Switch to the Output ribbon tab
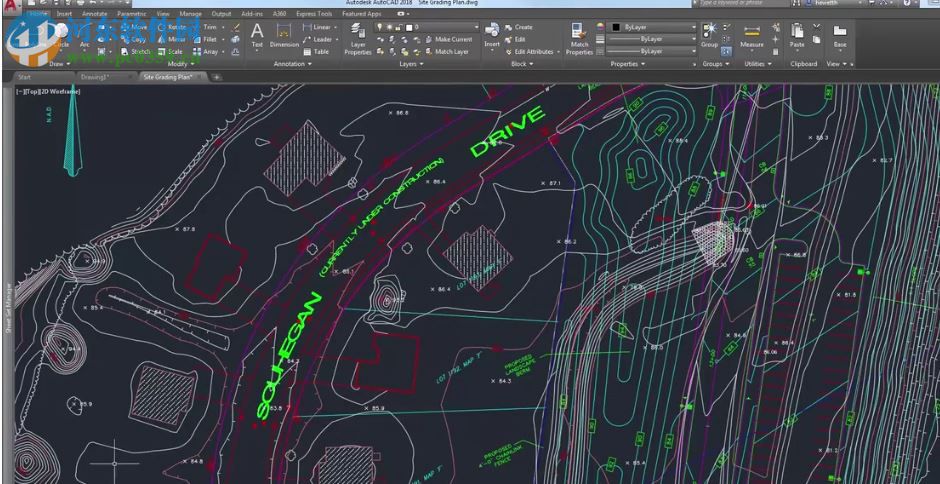The image size is (940, 484). 221,13
